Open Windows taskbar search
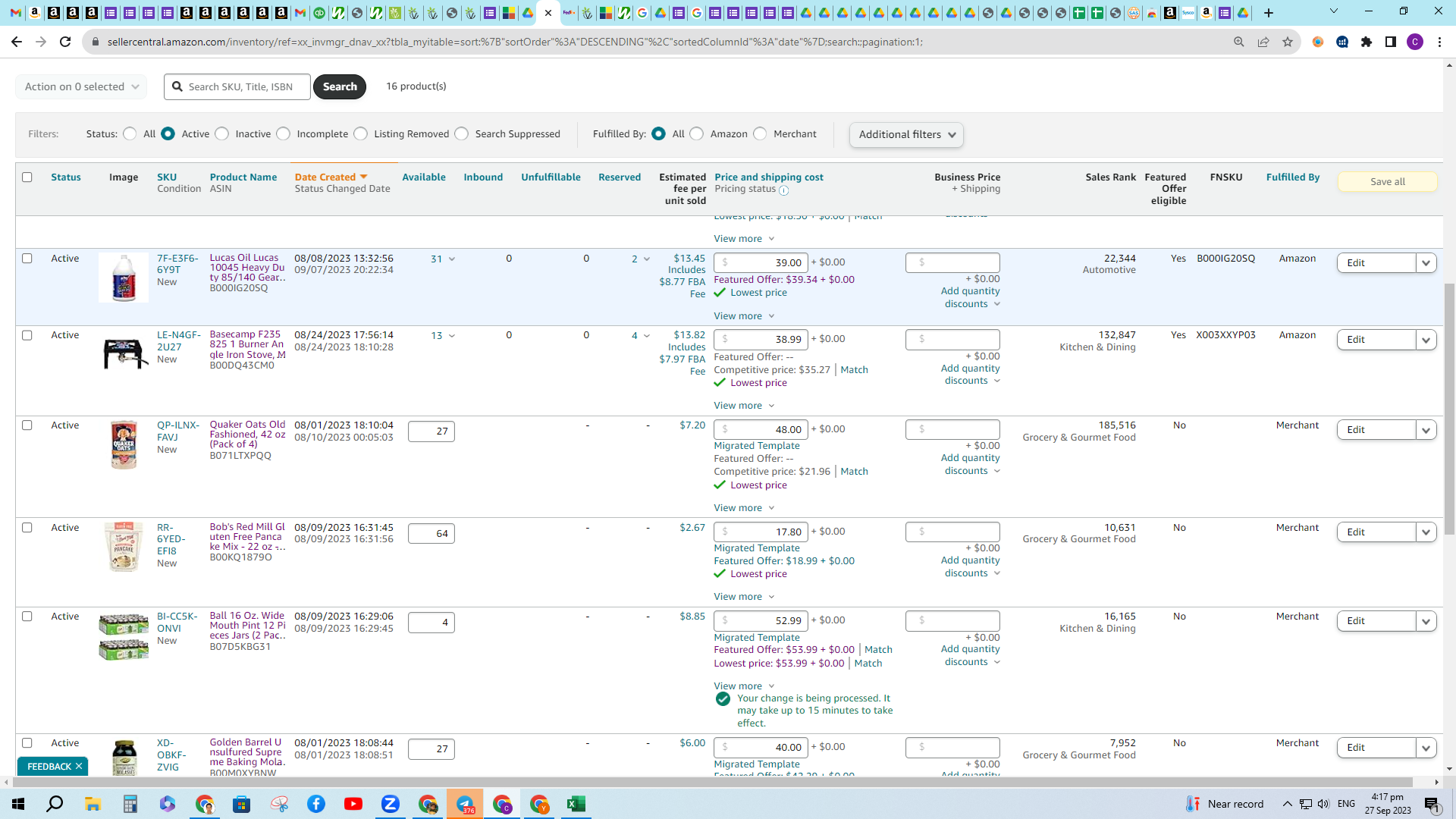Image resolution: width=1456 pixels, height=819 pixels. tap(55, 804)
